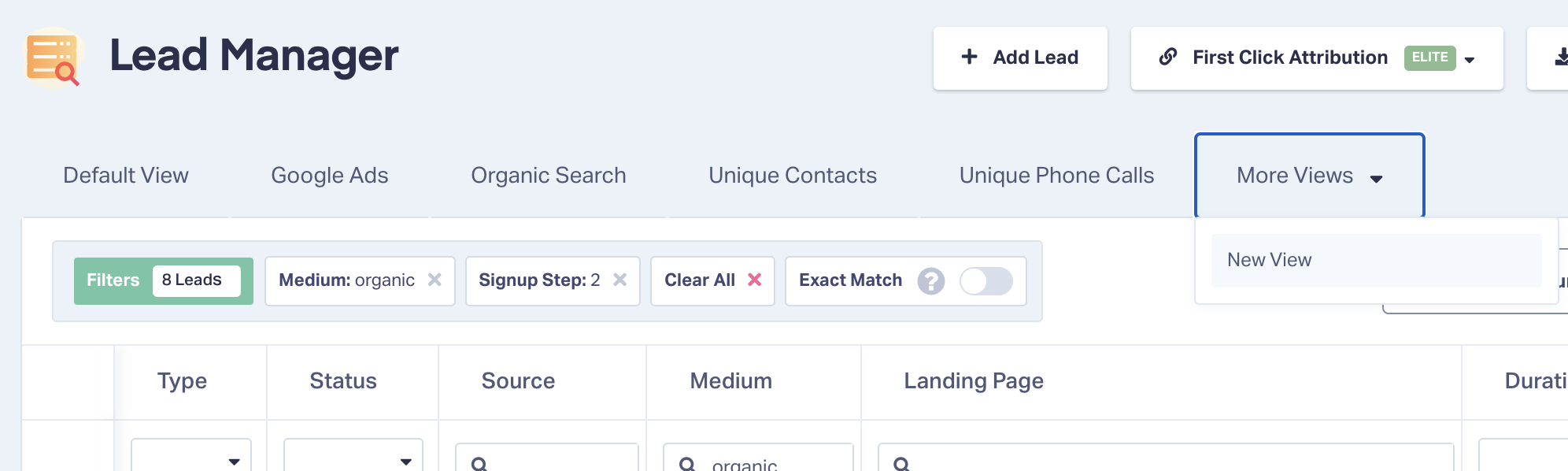This screenshot has height=471, width=1568.
Task: Click the 8 Leads filter badge
Action: (196, 280)
